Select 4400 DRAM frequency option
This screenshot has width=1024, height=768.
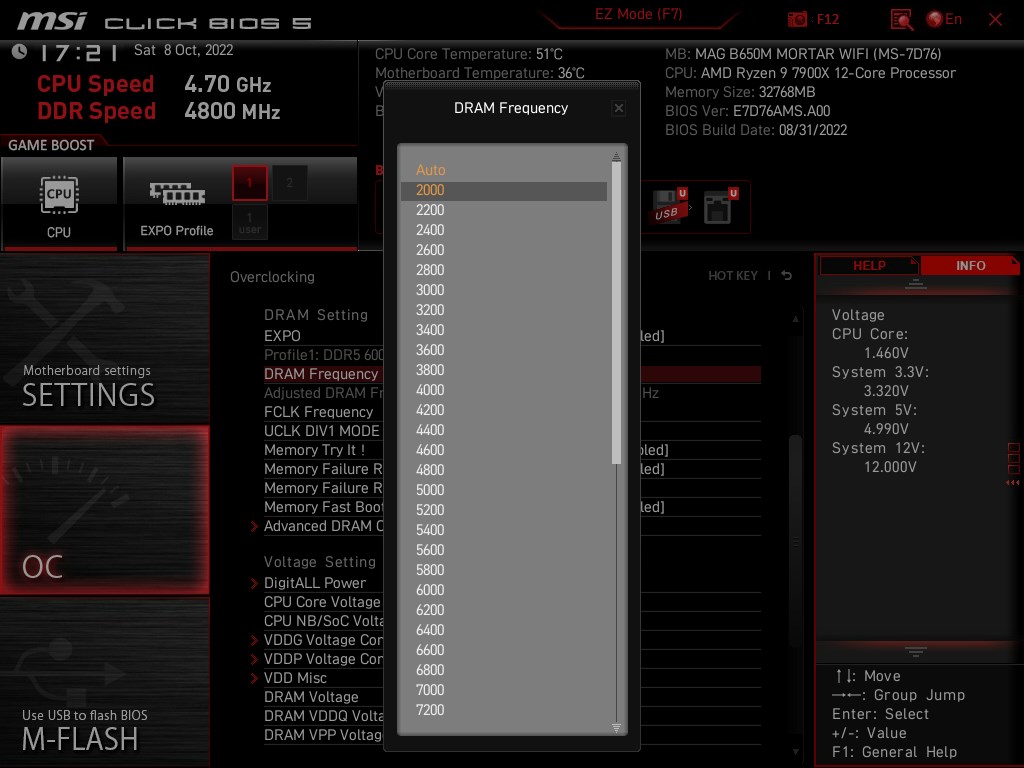click(504, 430)
